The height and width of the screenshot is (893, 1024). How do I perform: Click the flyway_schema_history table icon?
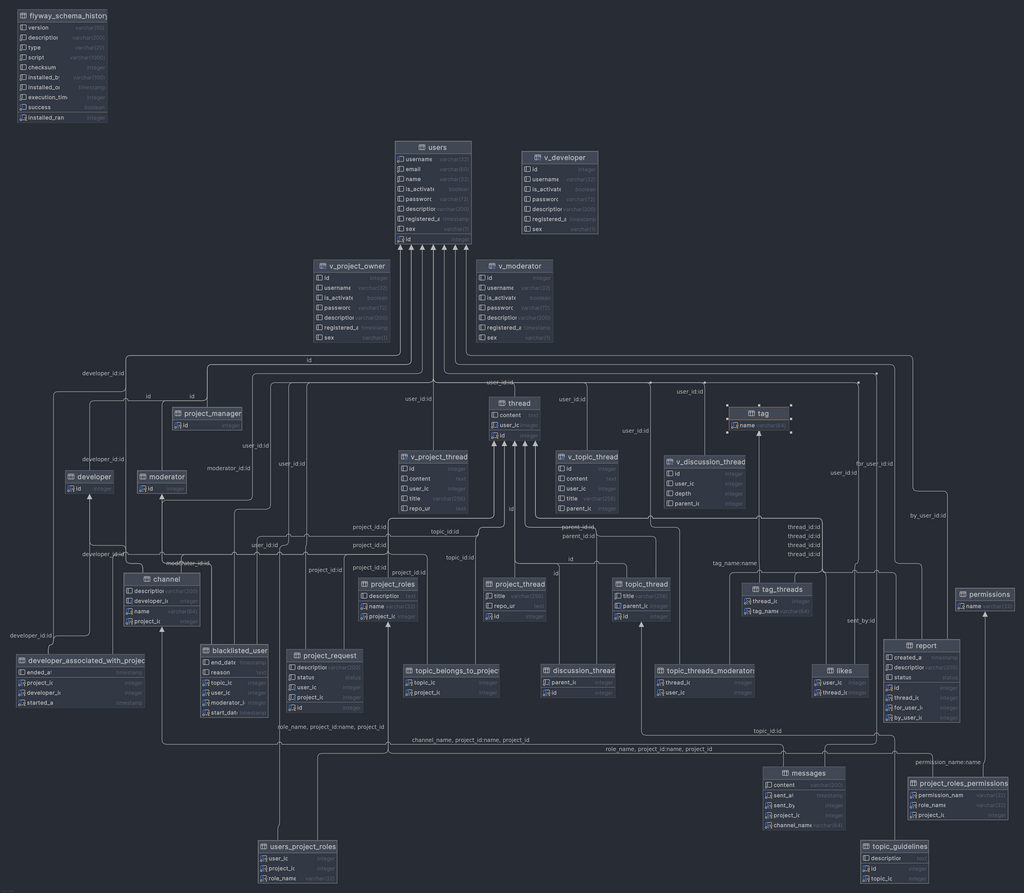(24, 16)
